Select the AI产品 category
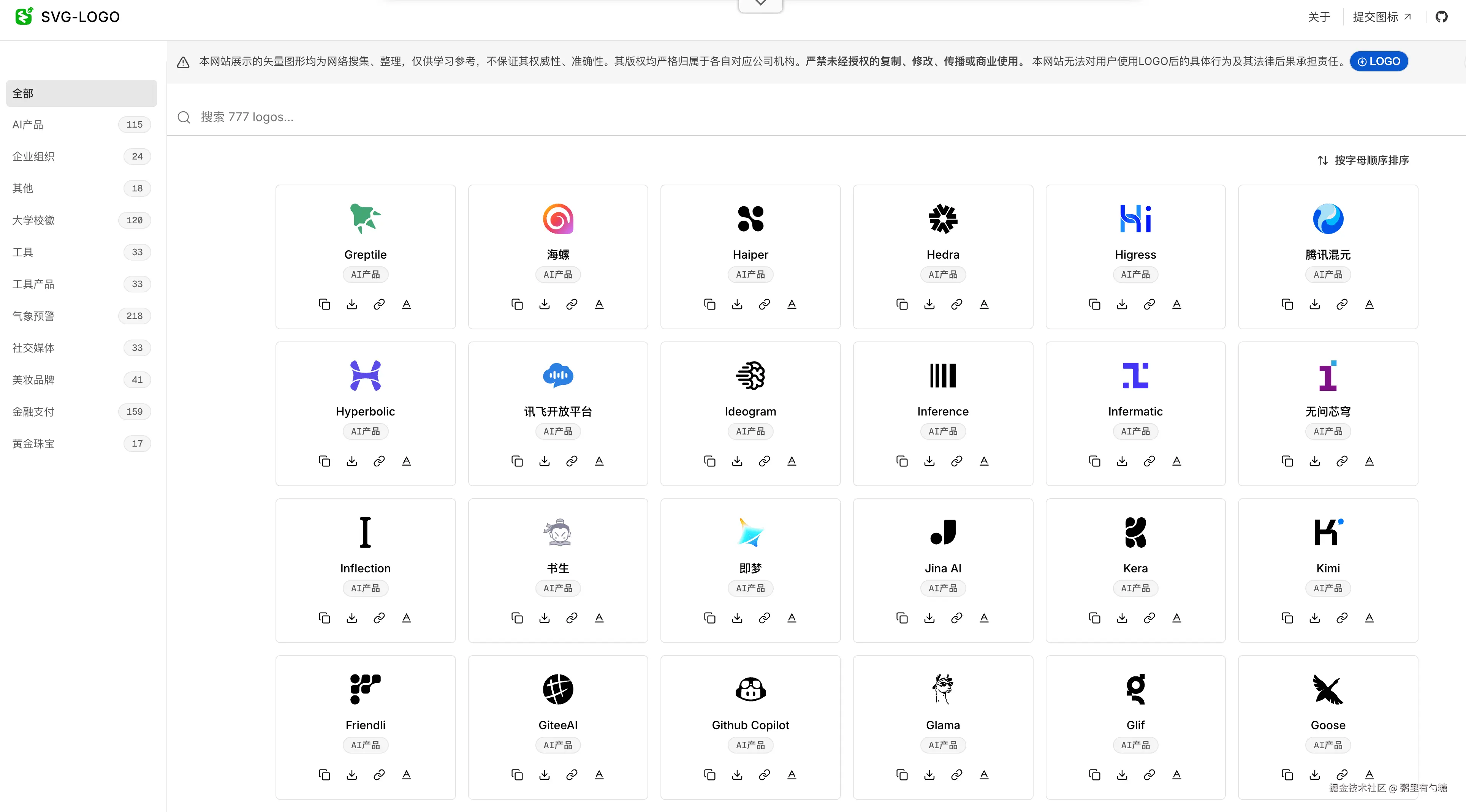Viewport: 1466px width, 812px height. (x=81, y=125)
